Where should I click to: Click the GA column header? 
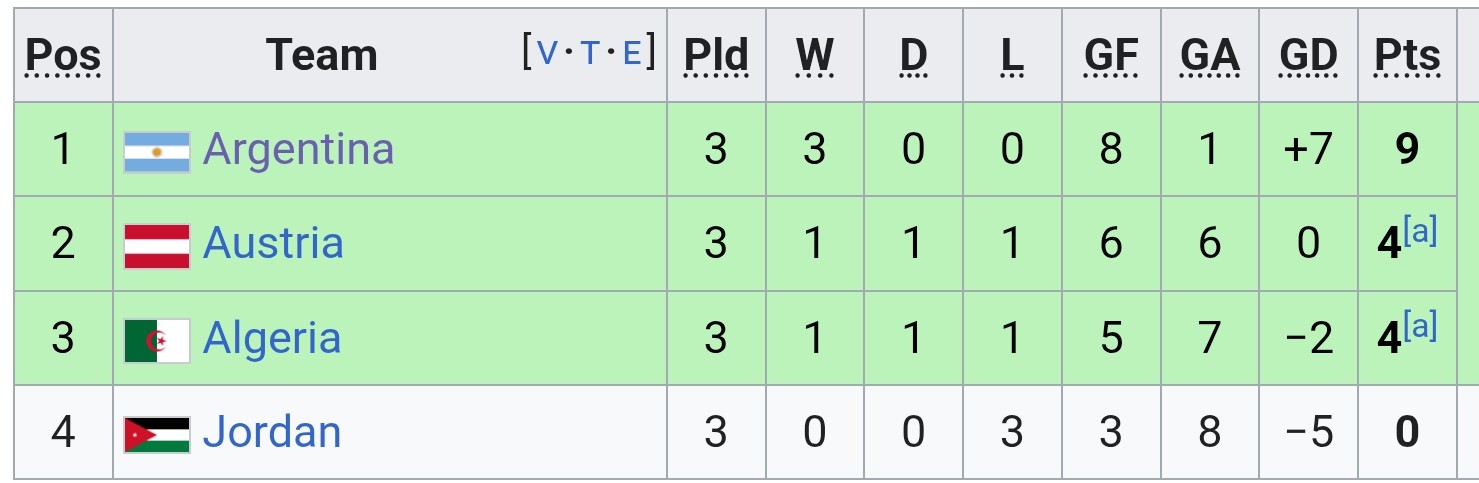(1210, 56)
